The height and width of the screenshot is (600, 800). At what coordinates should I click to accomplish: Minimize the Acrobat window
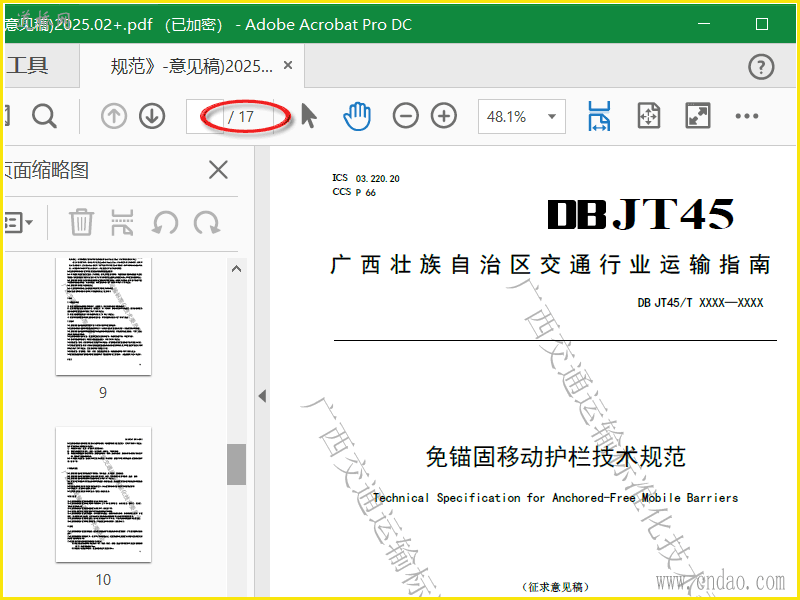[704, 24]
